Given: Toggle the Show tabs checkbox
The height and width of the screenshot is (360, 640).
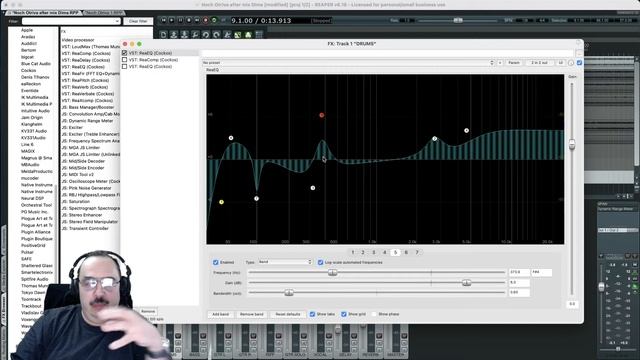Looking at the screenshot, I should pos(312,314).
